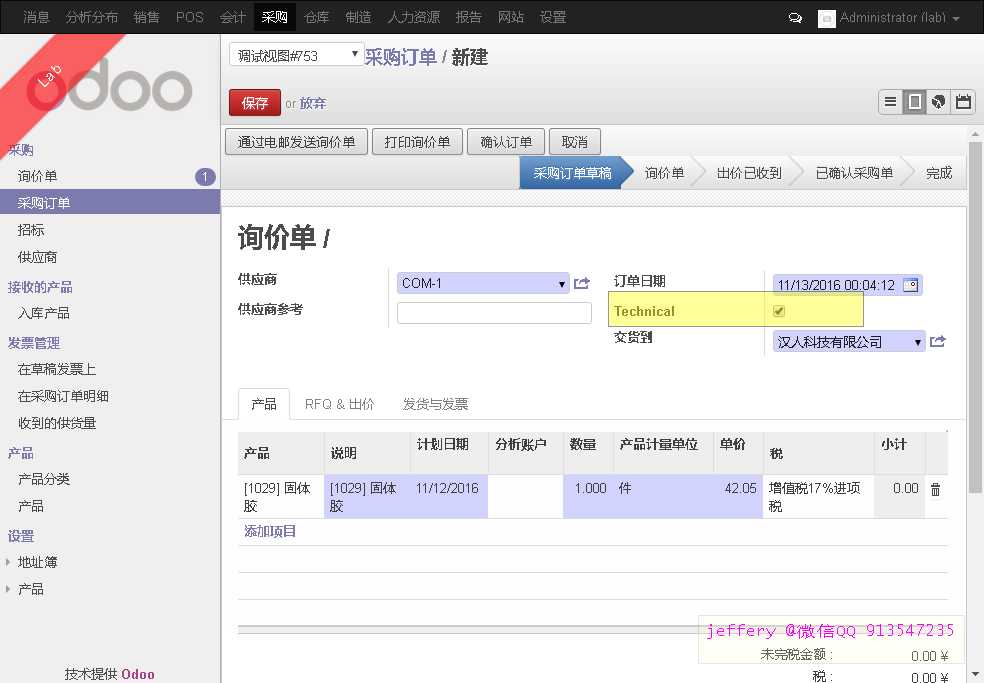Click the 计划日期 cell 11/12/2016
The width and height of the screenshot is (984, 683).
tap(449, 496)
